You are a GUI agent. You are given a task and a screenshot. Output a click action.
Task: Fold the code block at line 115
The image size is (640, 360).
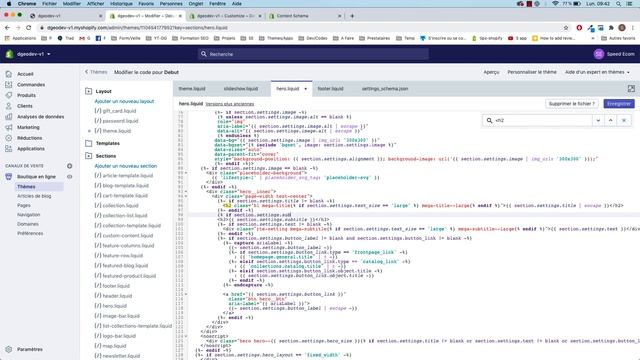[186, 294]
